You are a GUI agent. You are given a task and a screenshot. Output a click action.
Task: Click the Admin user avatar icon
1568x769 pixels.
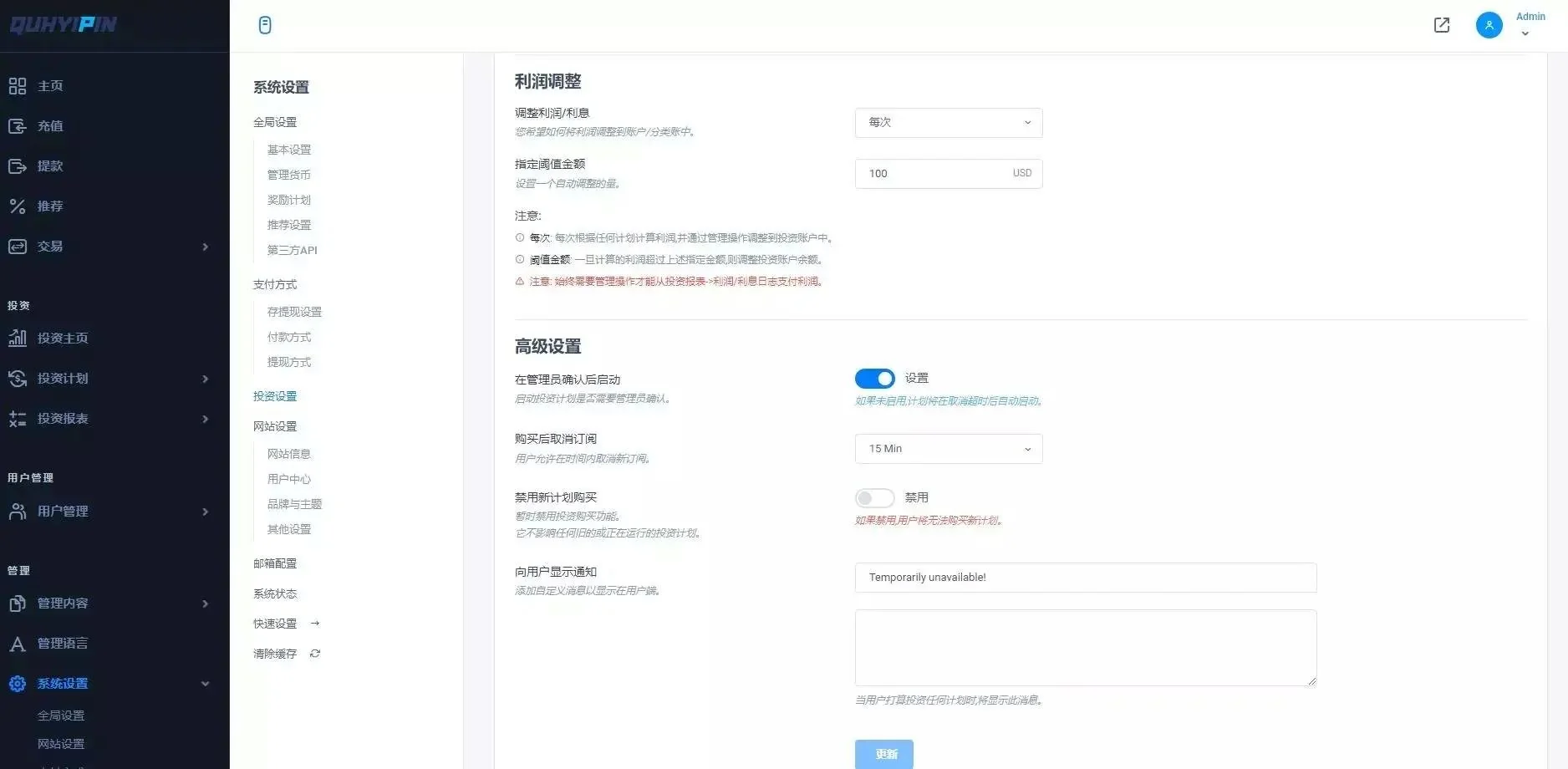pyautogui.click(x=1489, y=25)
